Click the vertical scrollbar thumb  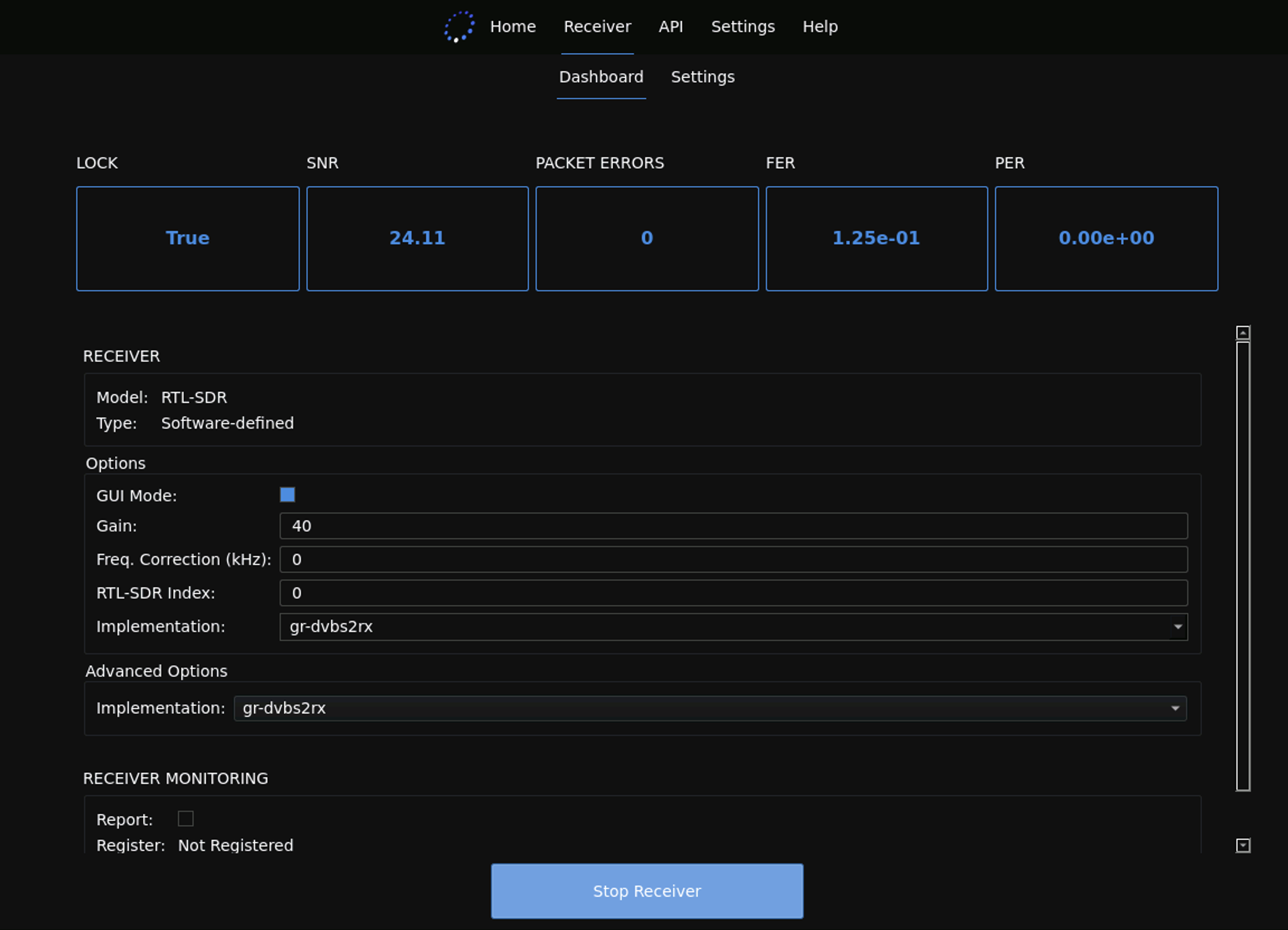click(x=1243, y=566)
